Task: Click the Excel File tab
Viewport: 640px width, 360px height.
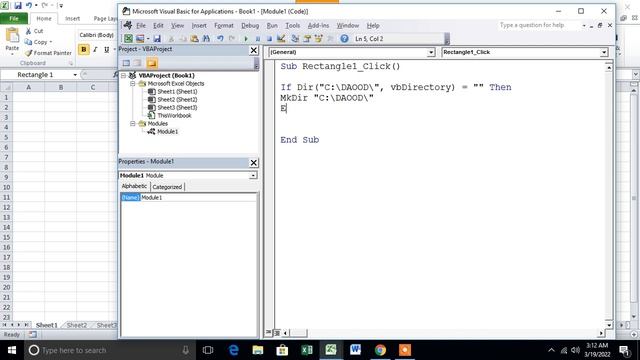Action: 14,18
